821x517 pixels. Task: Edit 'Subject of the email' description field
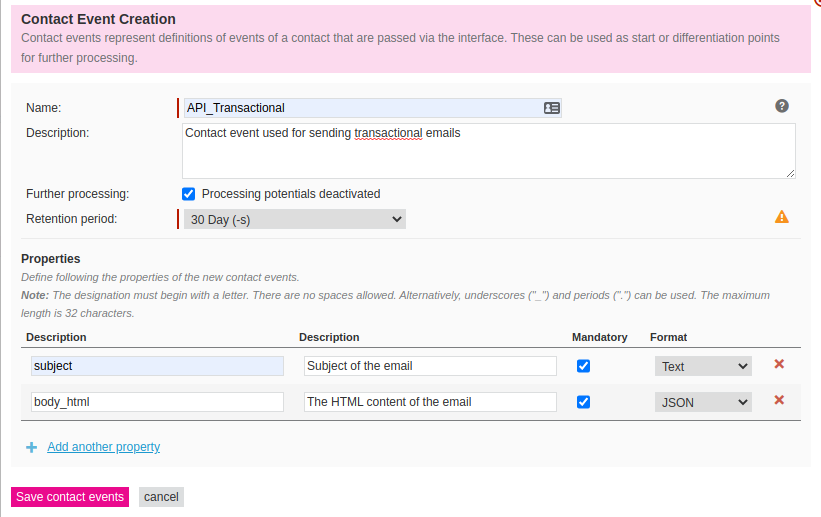pos(430,366)
